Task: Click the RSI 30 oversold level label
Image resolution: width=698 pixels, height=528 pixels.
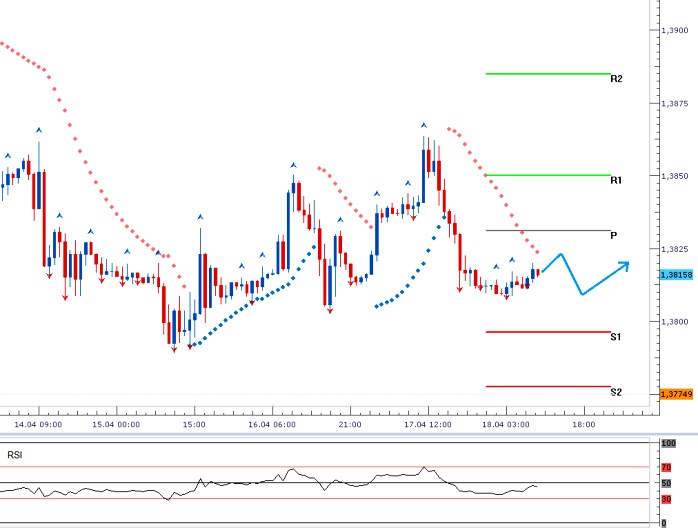Action: (666, 499)
